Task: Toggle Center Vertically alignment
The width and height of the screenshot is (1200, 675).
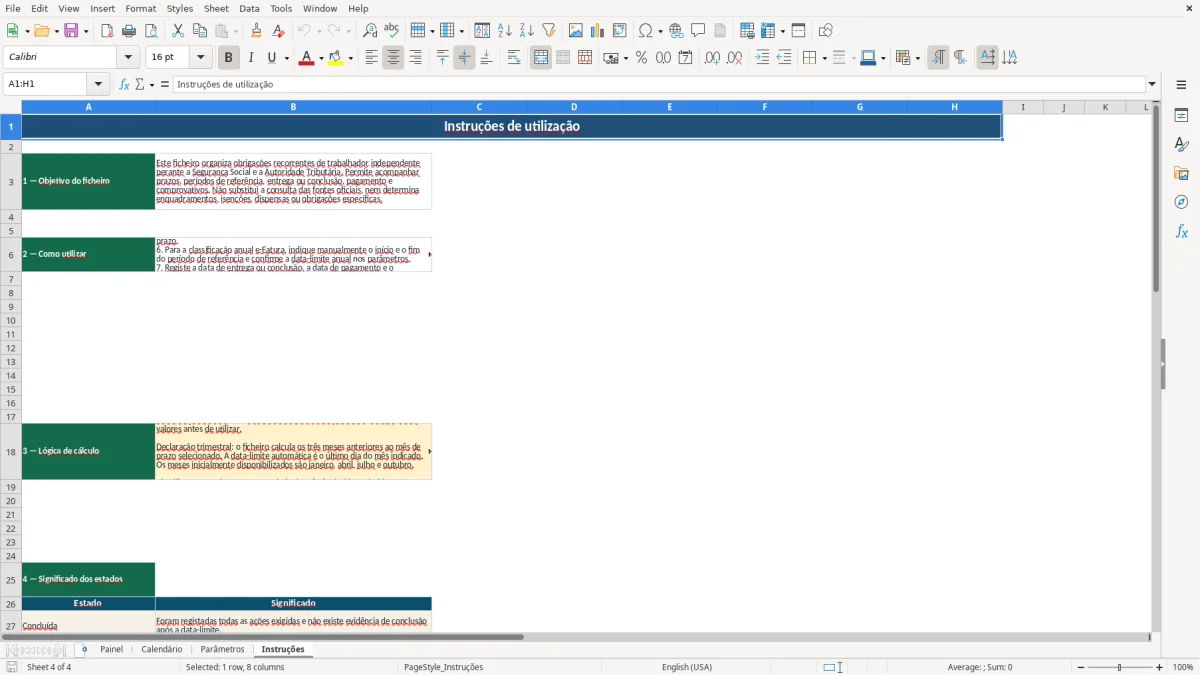Action: (464, 58)
